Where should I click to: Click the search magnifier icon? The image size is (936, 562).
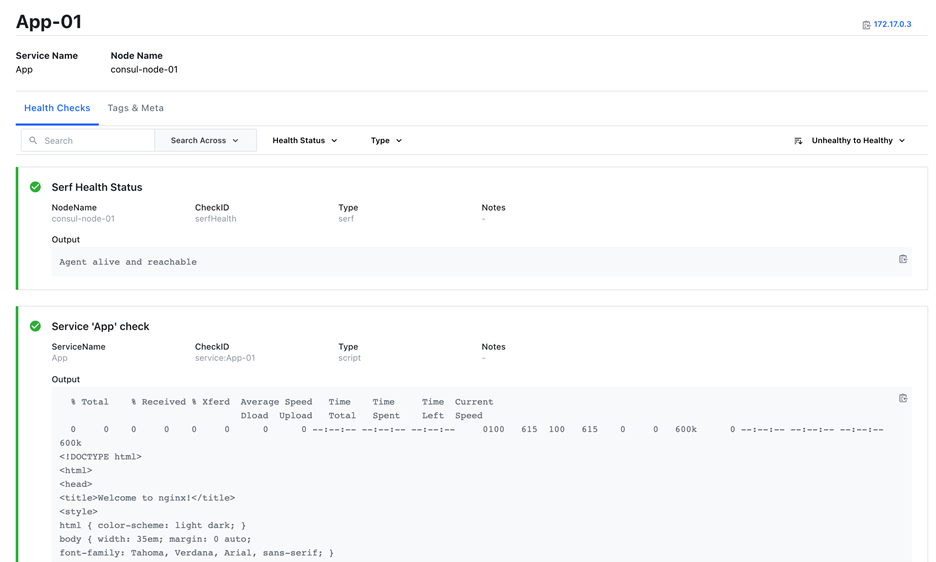click(x=34, y=141)
